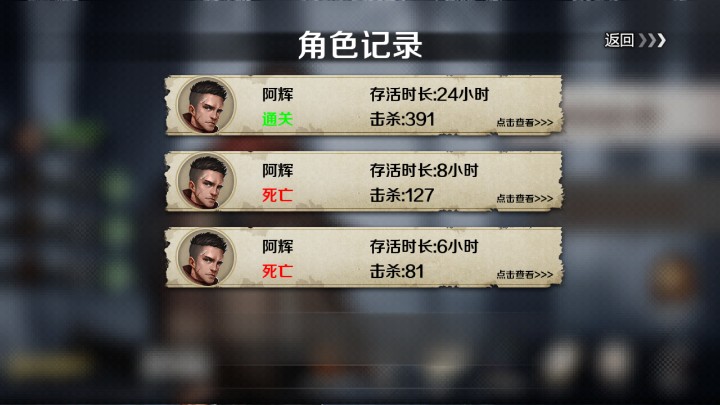Select the record showing 存活时长:6小时
Viewport: 720px width, 405px height.
(364, 257)
